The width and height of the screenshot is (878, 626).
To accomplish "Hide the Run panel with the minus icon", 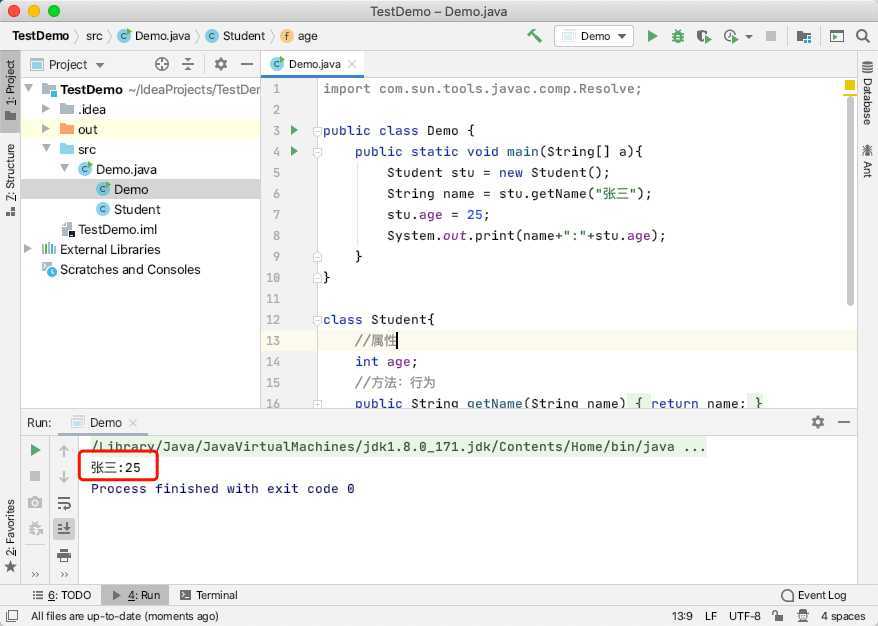I will (x=844, y=422).
